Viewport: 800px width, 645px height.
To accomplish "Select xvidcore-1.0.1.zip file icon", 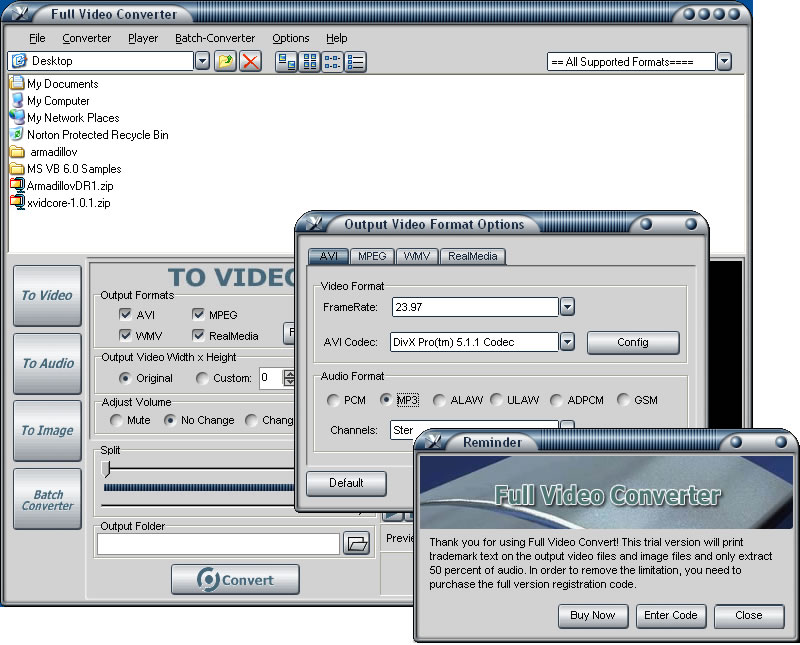I will point(17,202).
